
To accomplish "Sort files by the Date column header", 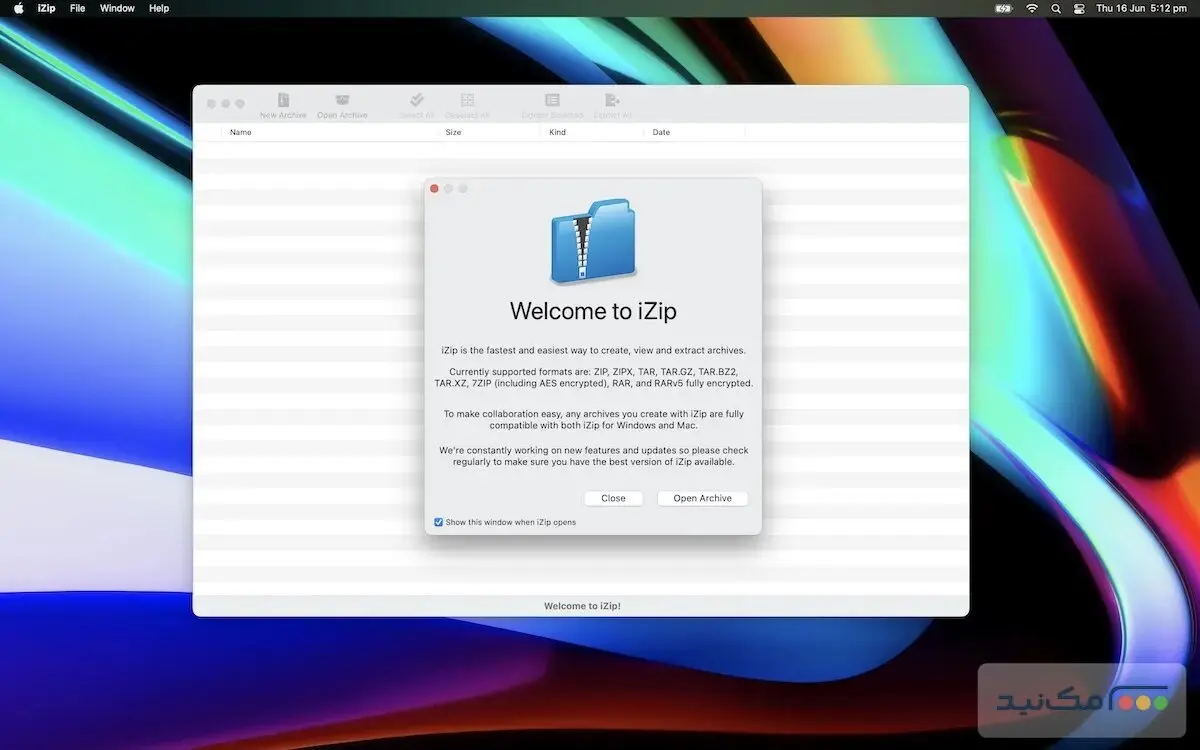I will tap(661, 131).
